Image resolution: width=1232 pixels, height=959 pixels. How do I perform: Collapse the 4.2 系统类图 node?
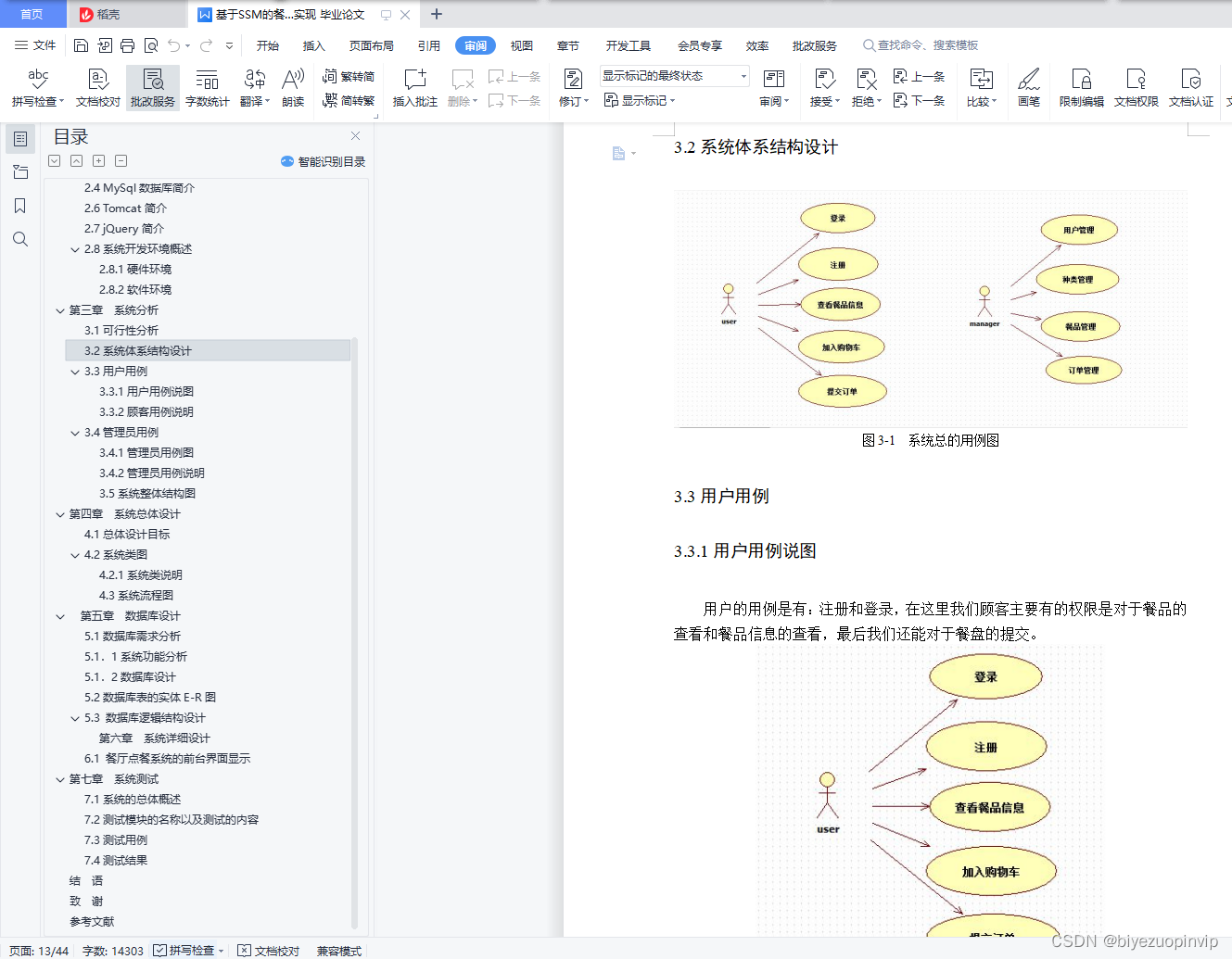pos(75,555)
